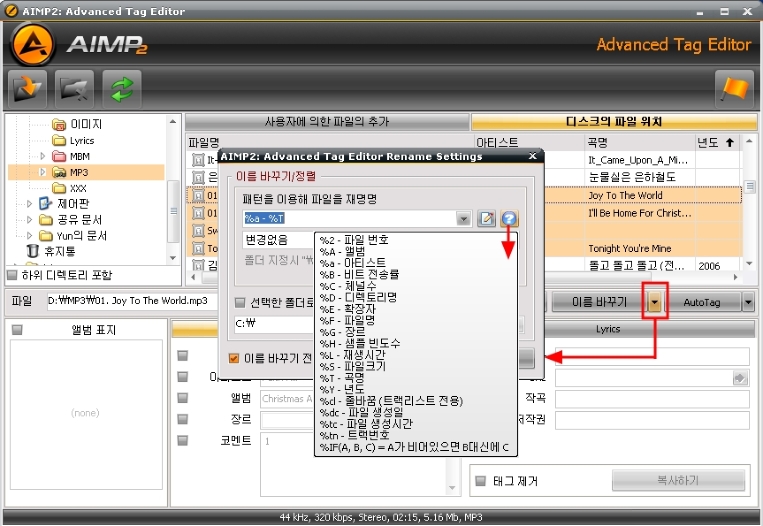Click the file icon of I'll Be Home row

[x=198, y=213]
